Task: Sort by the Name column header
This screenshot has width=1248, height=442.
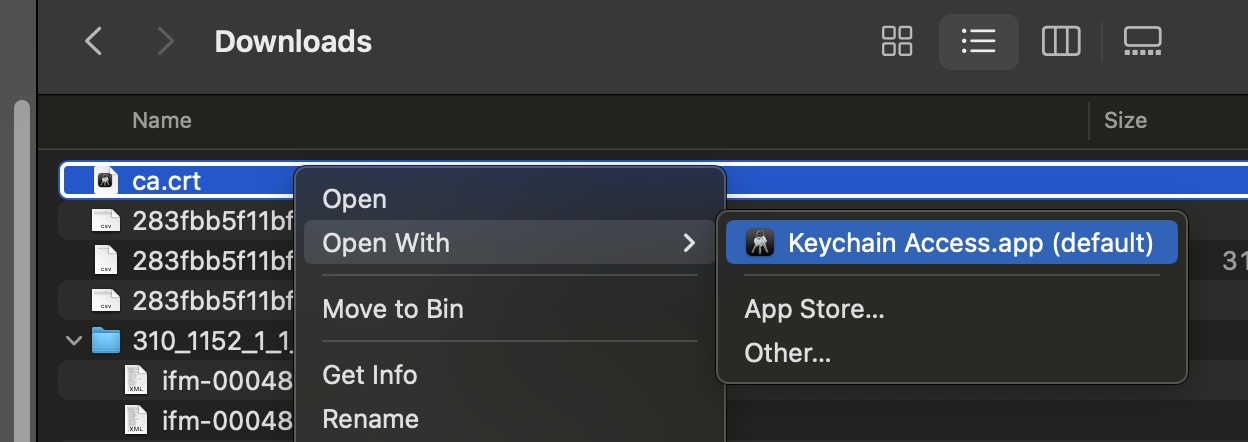Action: pyautogui.click(x=162, y=120)
